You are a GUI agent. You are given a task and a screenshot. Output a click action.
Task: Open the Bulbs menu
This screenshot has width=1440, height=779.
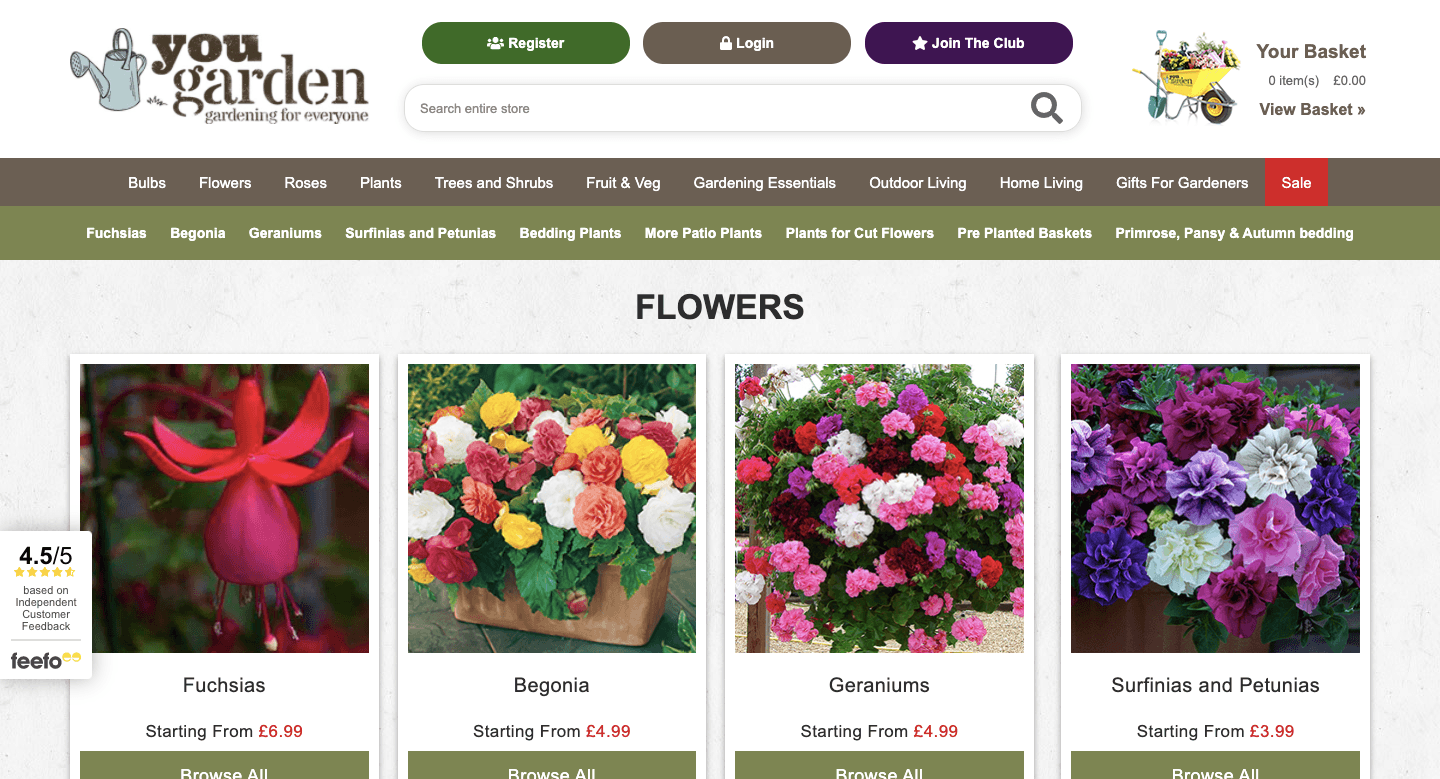147,183
